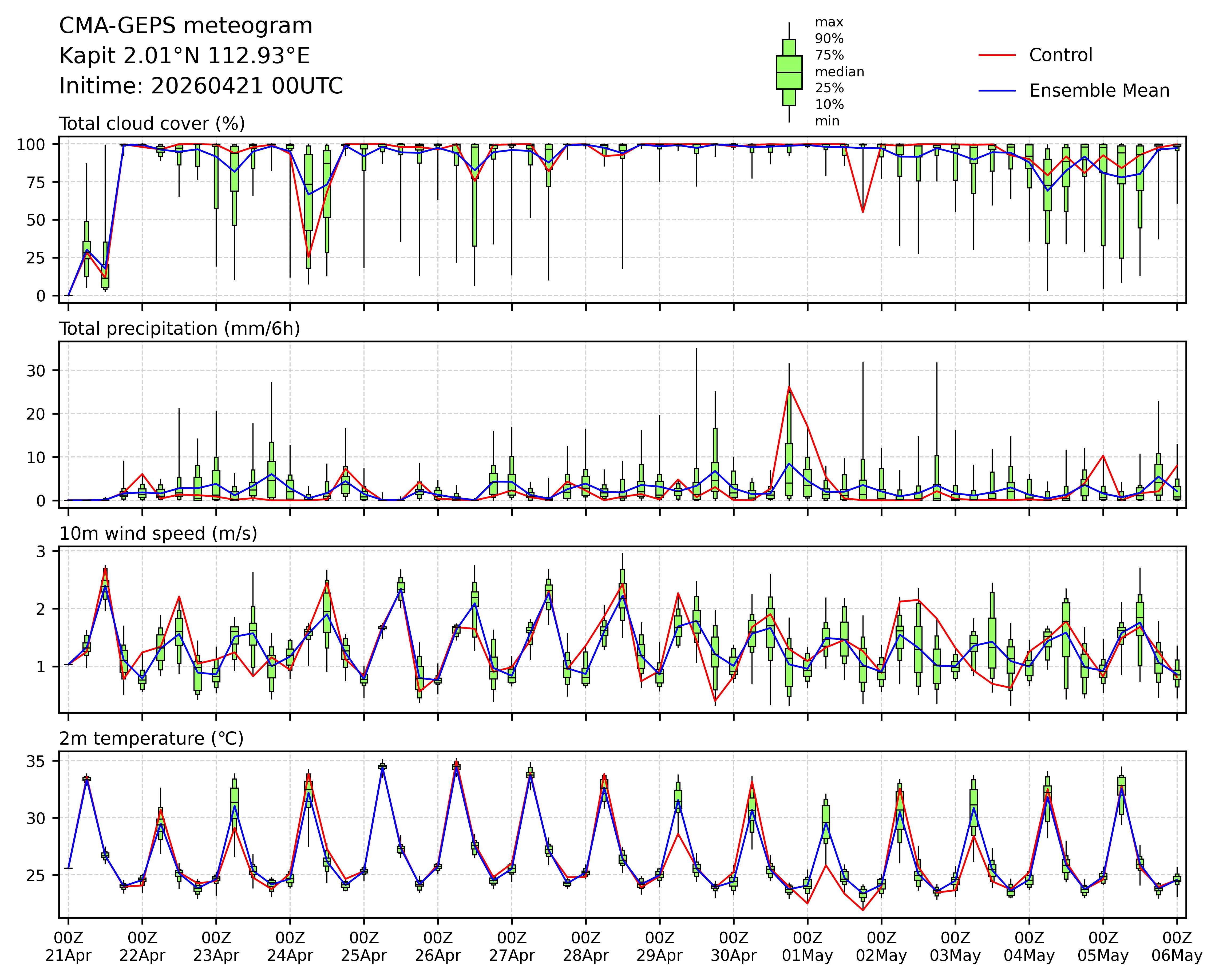Click the '00Z 26Apr' time axis label

pyautogui.click(x=438, y=947)
